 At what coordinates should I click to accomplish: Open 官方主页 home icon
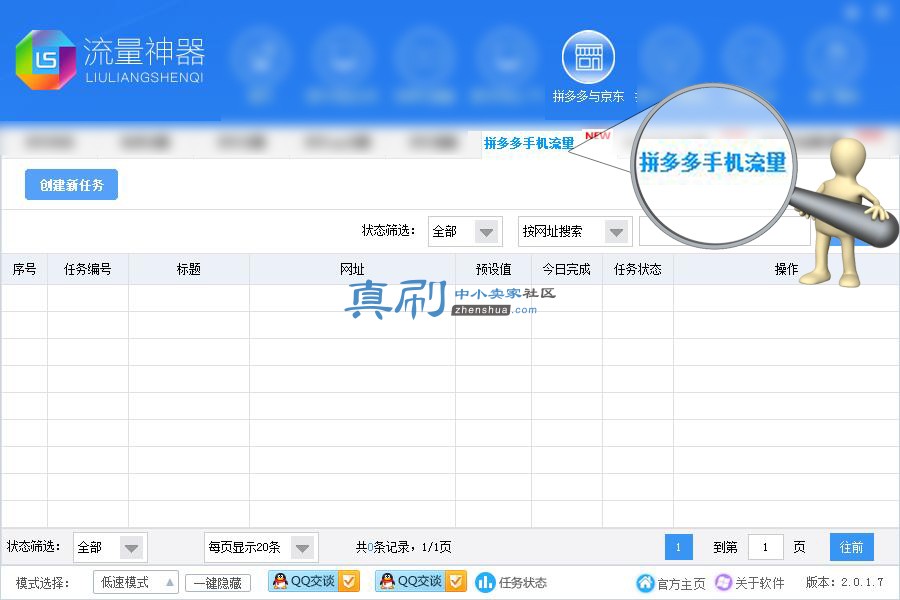pos(645,583)
